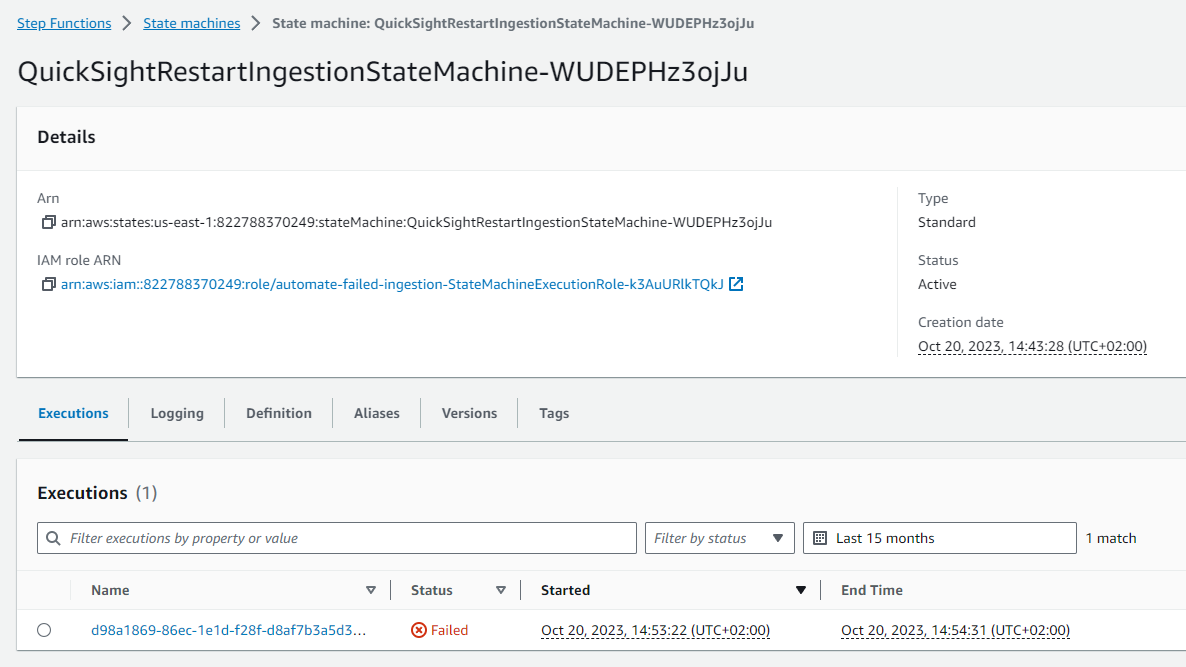Click the Standard type value
Image resolution: width=1186 pixels, height=667 pixels.
pos(946,222)
